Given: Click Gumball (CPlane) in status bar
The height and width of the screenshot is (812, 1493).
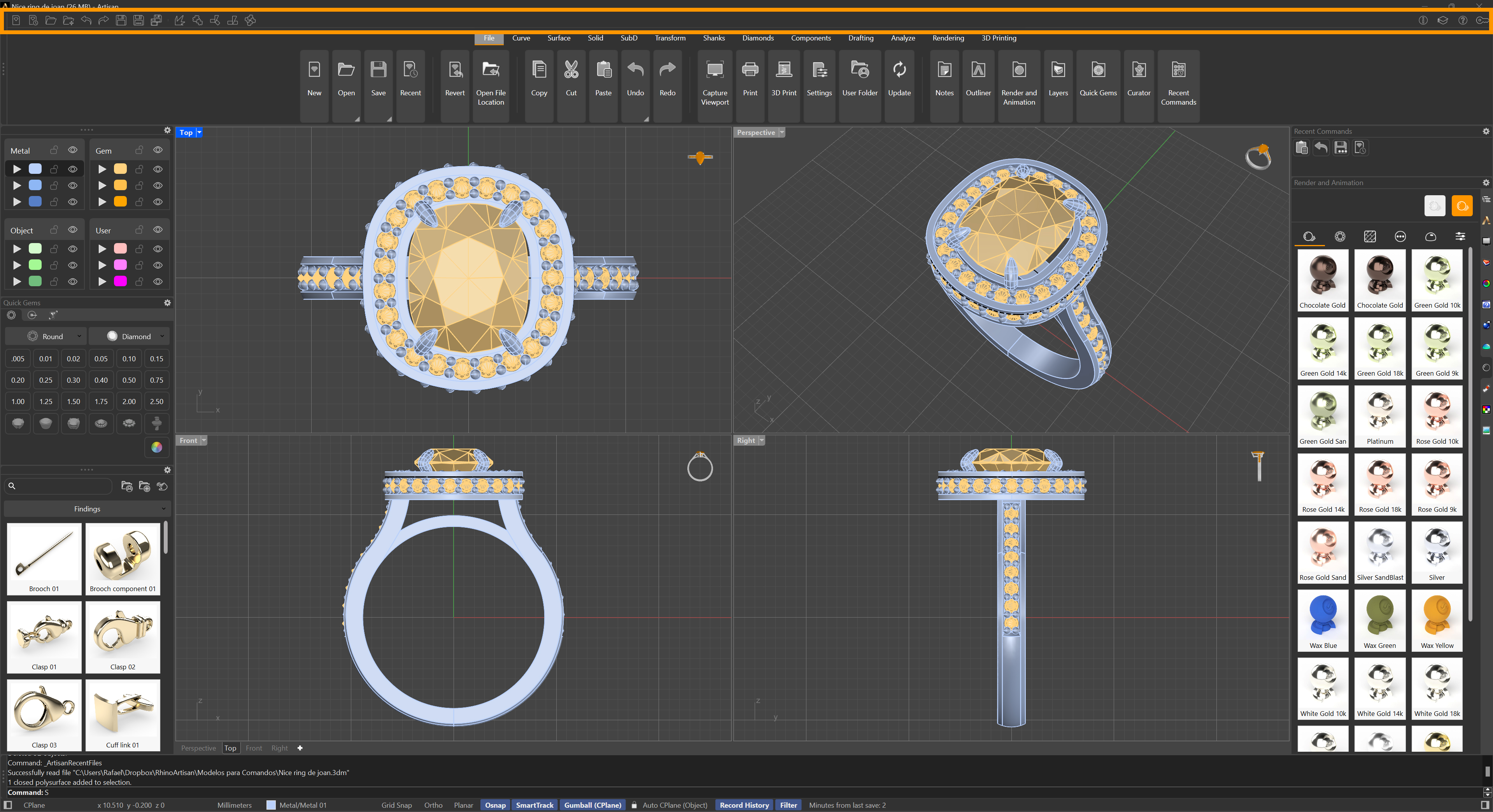Looking at the screenshot, I should coord(592,805).
